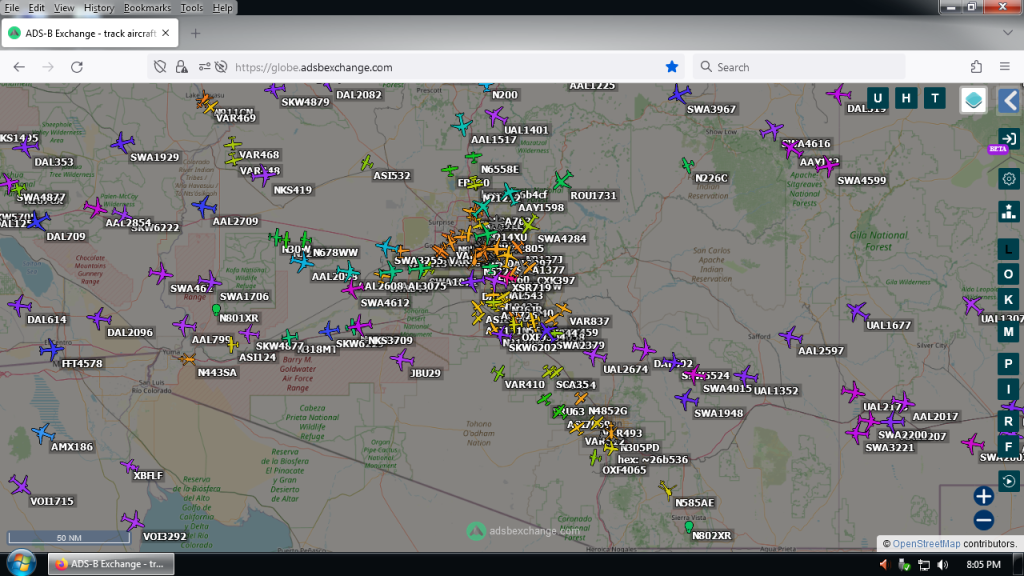
Task: Click the browser Search field
Action: pos(799,67)
